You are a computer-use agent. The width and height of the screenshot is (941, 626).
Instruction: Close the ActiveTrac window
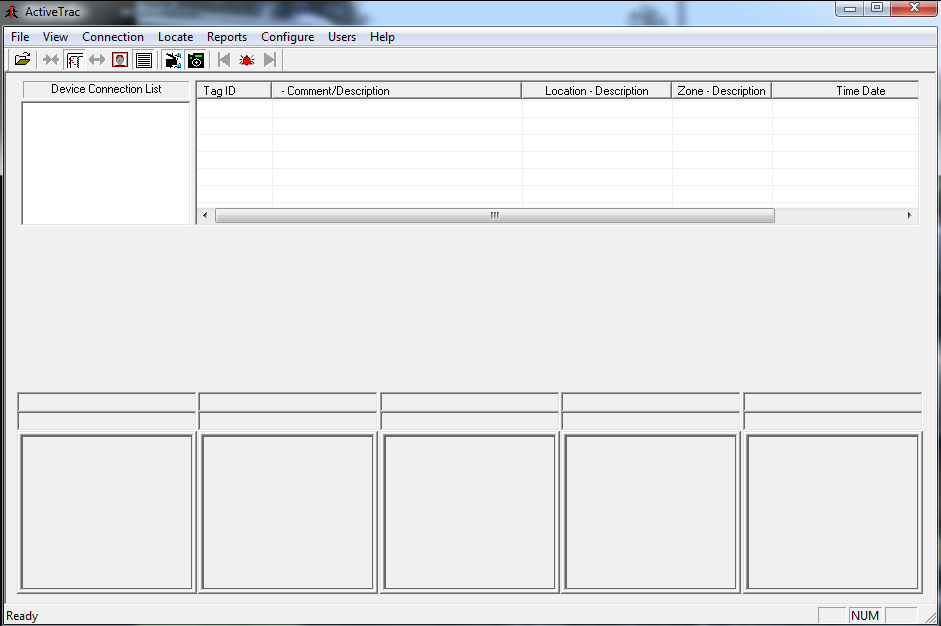pos(914,8)
